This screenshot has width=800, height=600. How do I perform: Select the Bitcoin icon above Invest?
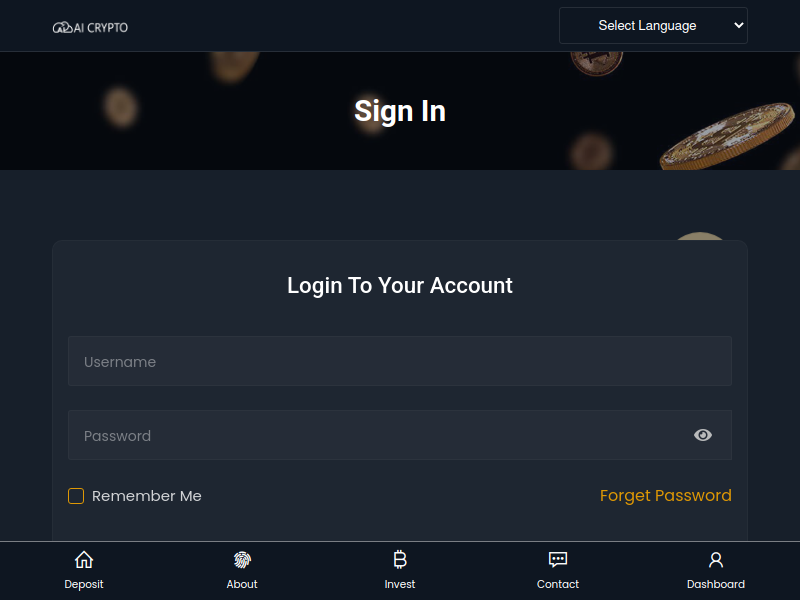[x=400, y=560]
